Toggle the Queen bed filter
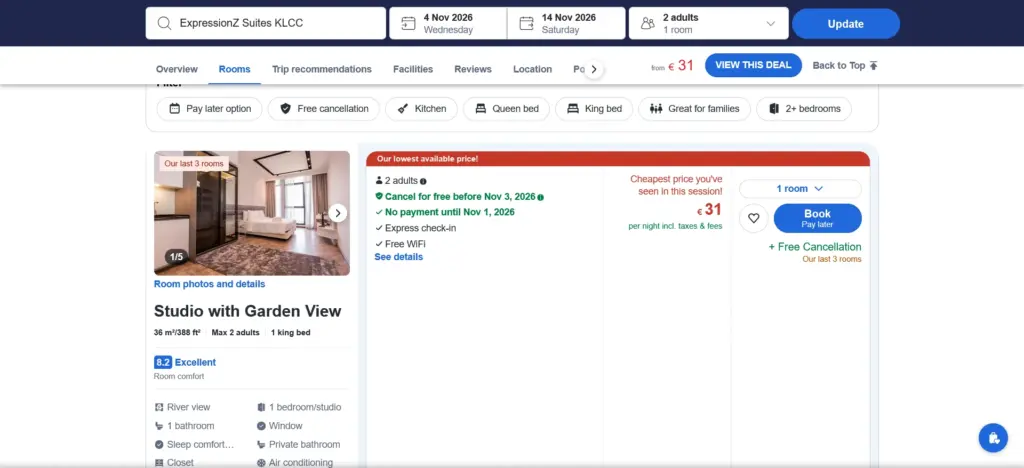 tap(506, 109)
